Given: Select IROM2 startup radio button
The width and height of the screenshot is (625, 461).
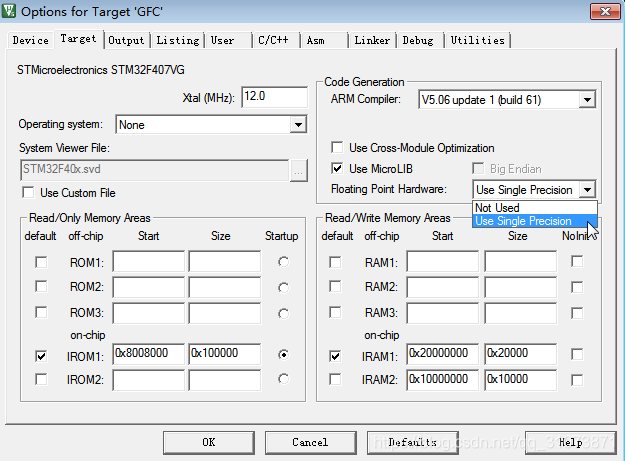Looking at the screenshot, I should point(283,379).
